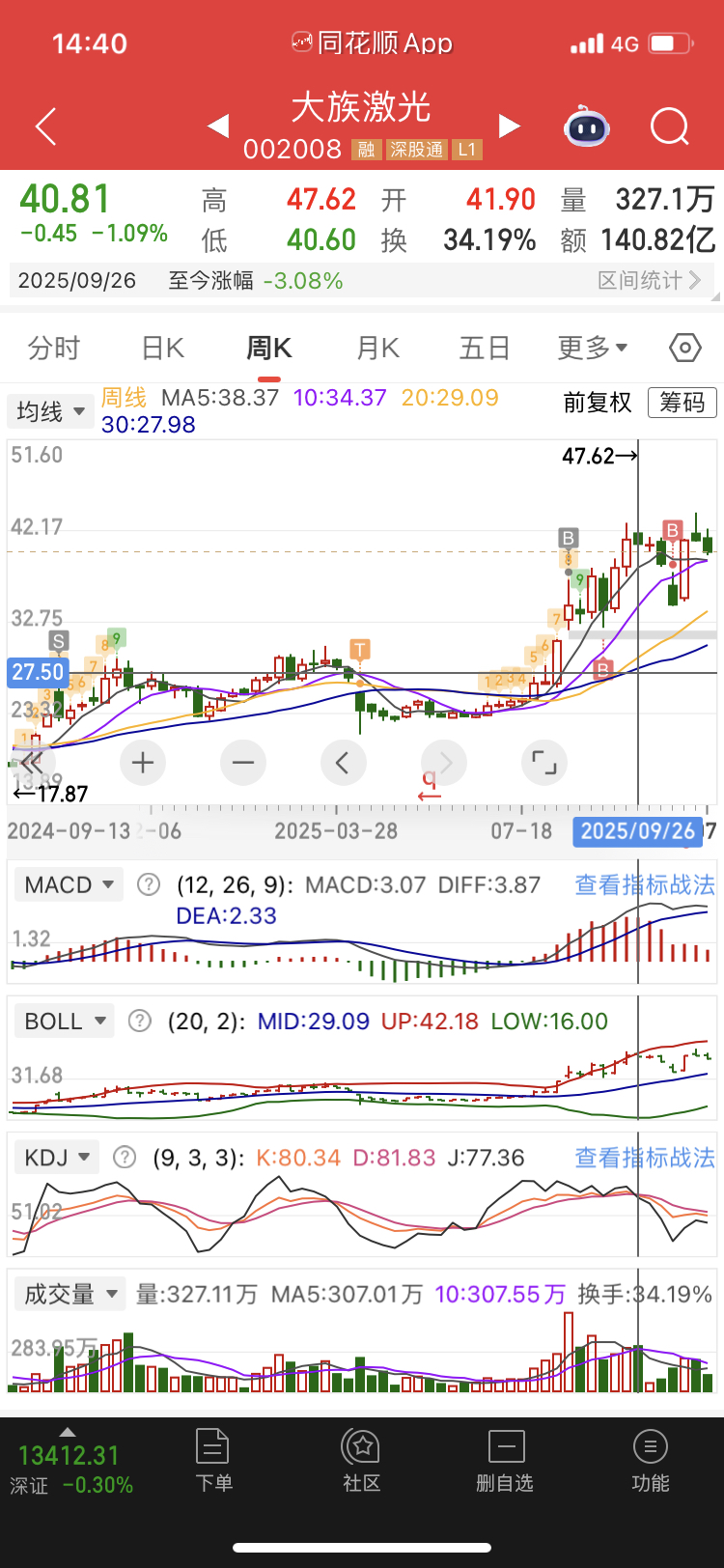Image resolution: width=724 pixels, height=1568 pixels.
Task: Tap amount value 140.82亿
Action: coord(658,240)
